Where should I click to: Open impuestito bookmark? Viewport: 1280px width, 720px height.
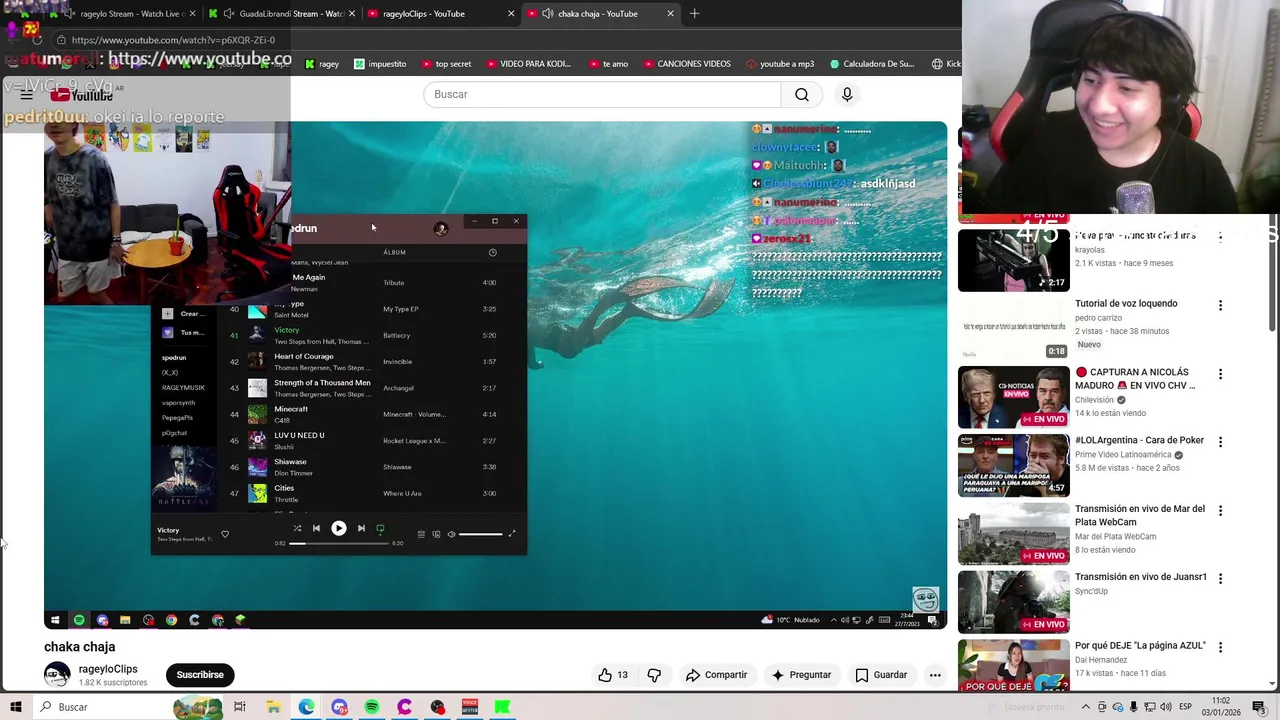(x=380, y=64)
